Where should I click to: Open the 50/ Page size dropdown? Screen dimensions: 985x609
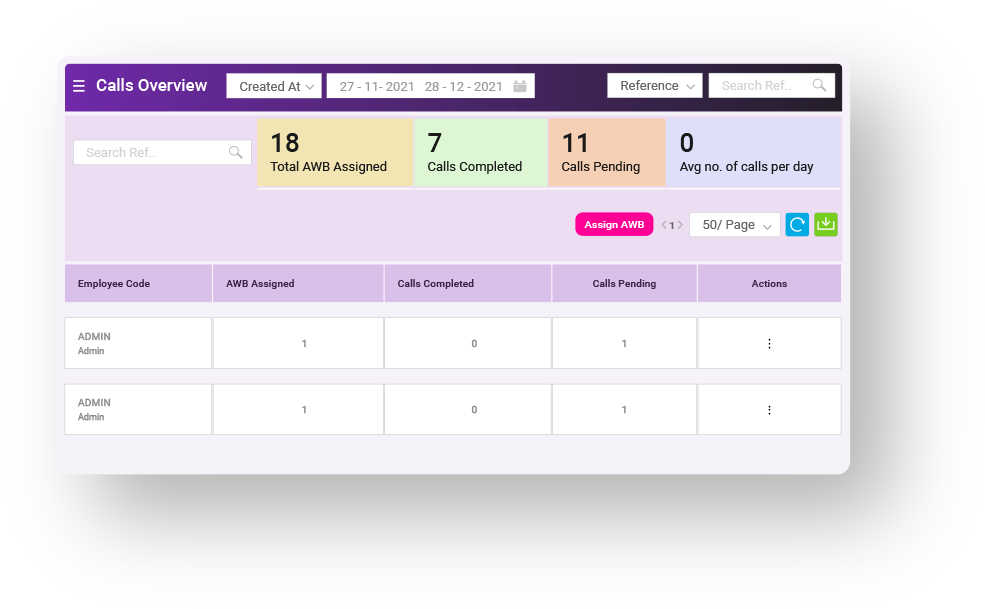tap(735, 224)
